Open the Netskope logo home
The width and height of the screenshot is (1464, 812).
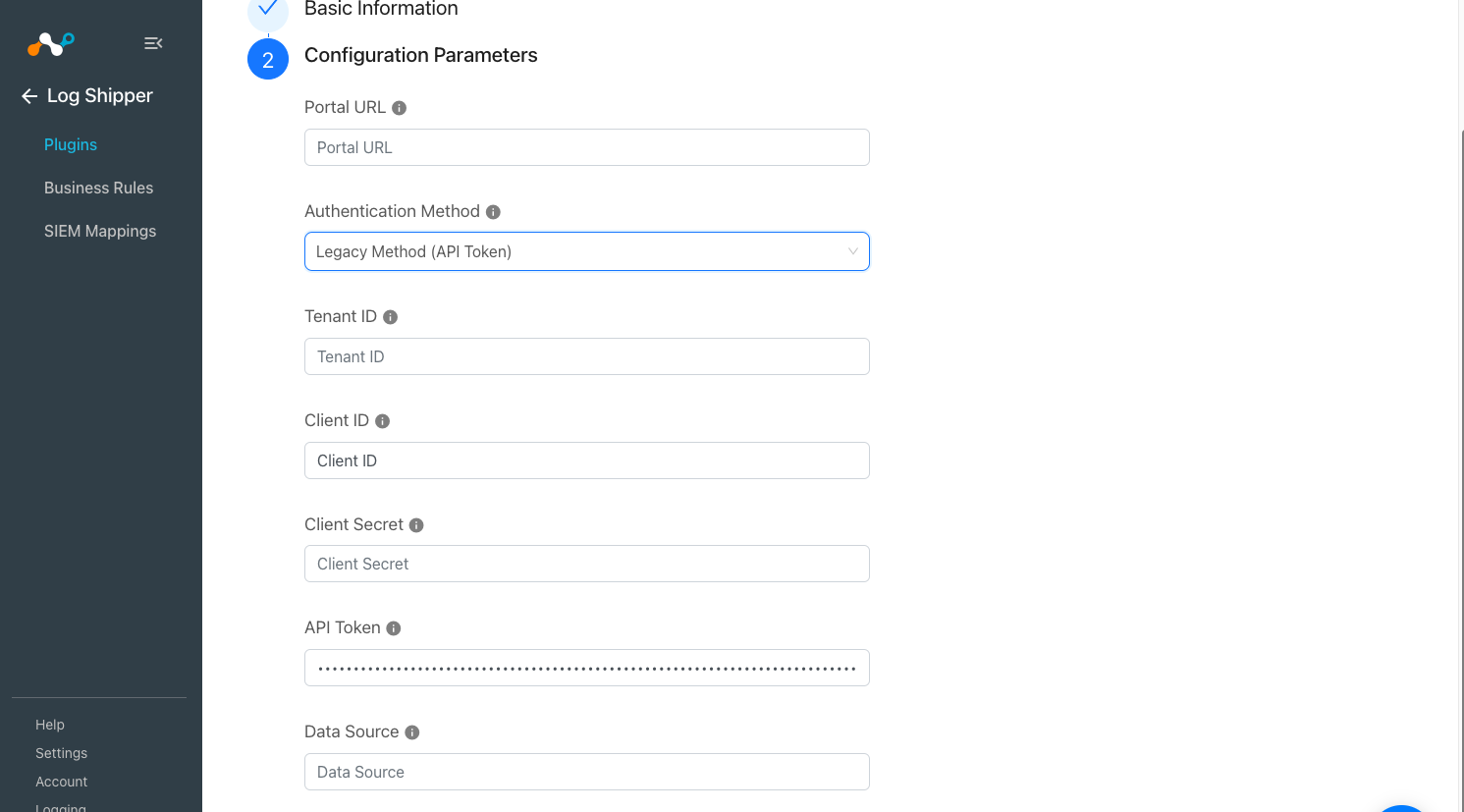[x=51, y=43]
